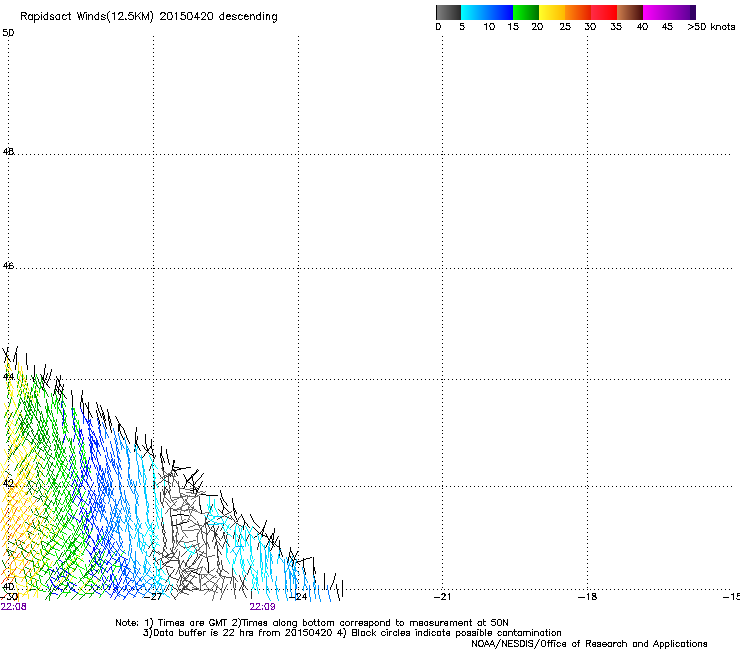Click the '>50 knots' legend label
This screenshot has height=650, width=740.
(x=711, y=27)
